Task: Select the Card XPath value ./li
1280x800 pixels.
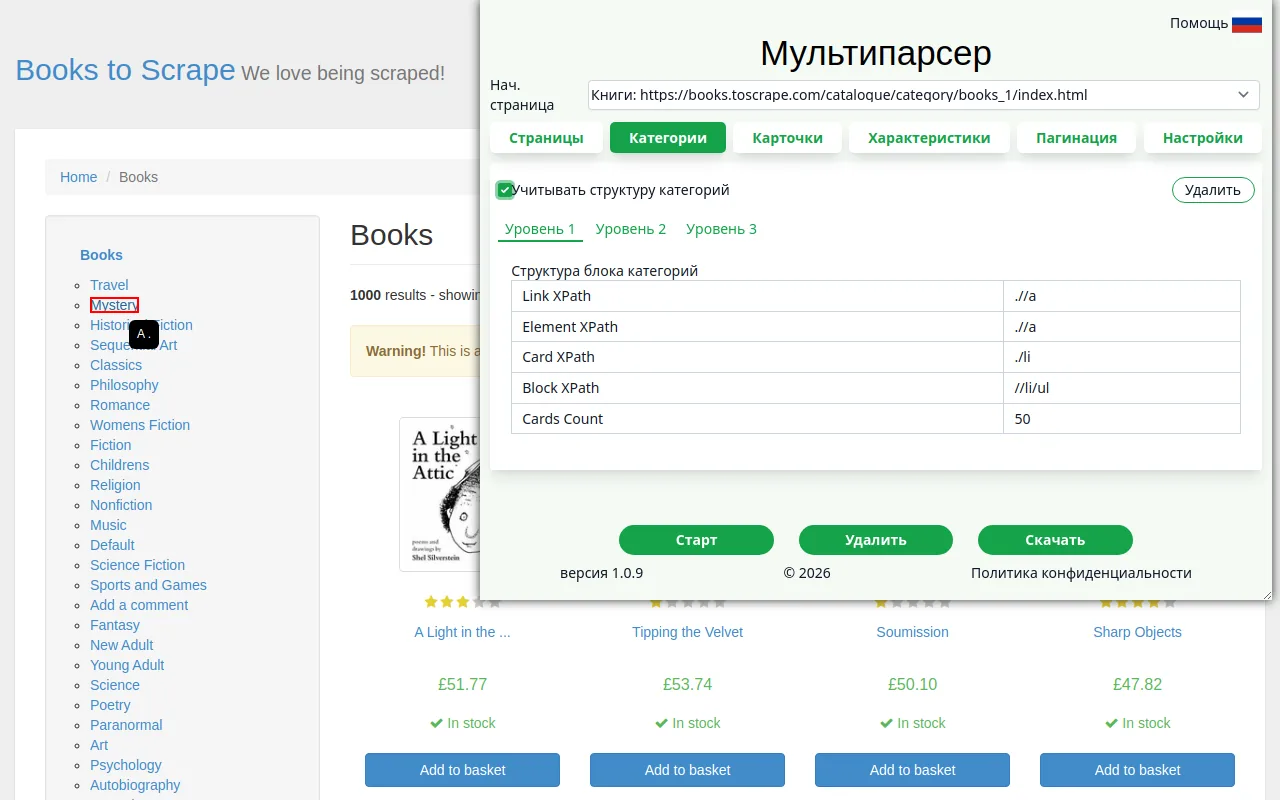Action: pos(1121,357)
